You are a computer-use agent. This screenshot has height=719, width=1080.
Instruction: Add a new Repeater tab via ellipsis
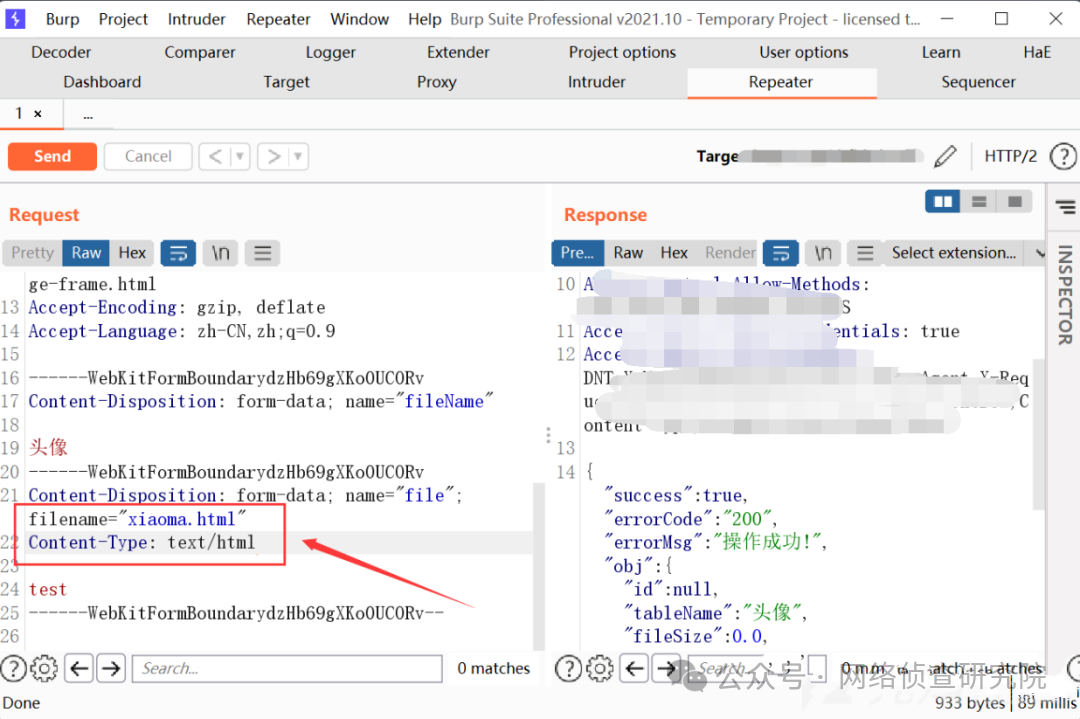(x=88, y=116)
